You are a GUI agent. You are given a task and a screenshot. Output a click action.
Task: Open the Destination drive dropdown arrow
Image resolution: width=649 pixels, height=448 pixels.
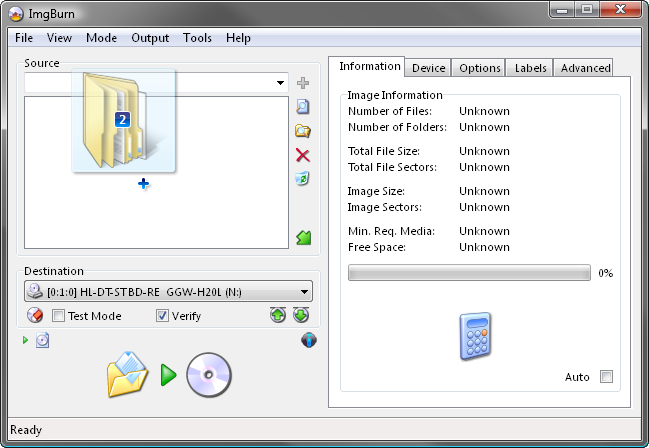[x=305, y=291]
